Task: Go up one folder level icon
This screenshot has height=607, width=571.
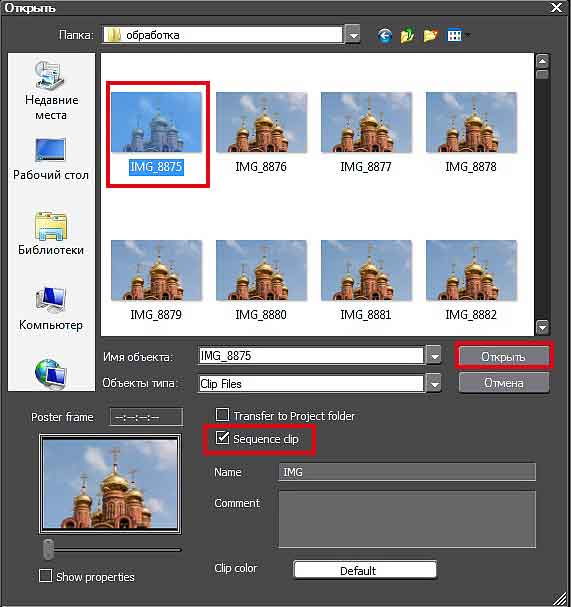Action: 407,36
